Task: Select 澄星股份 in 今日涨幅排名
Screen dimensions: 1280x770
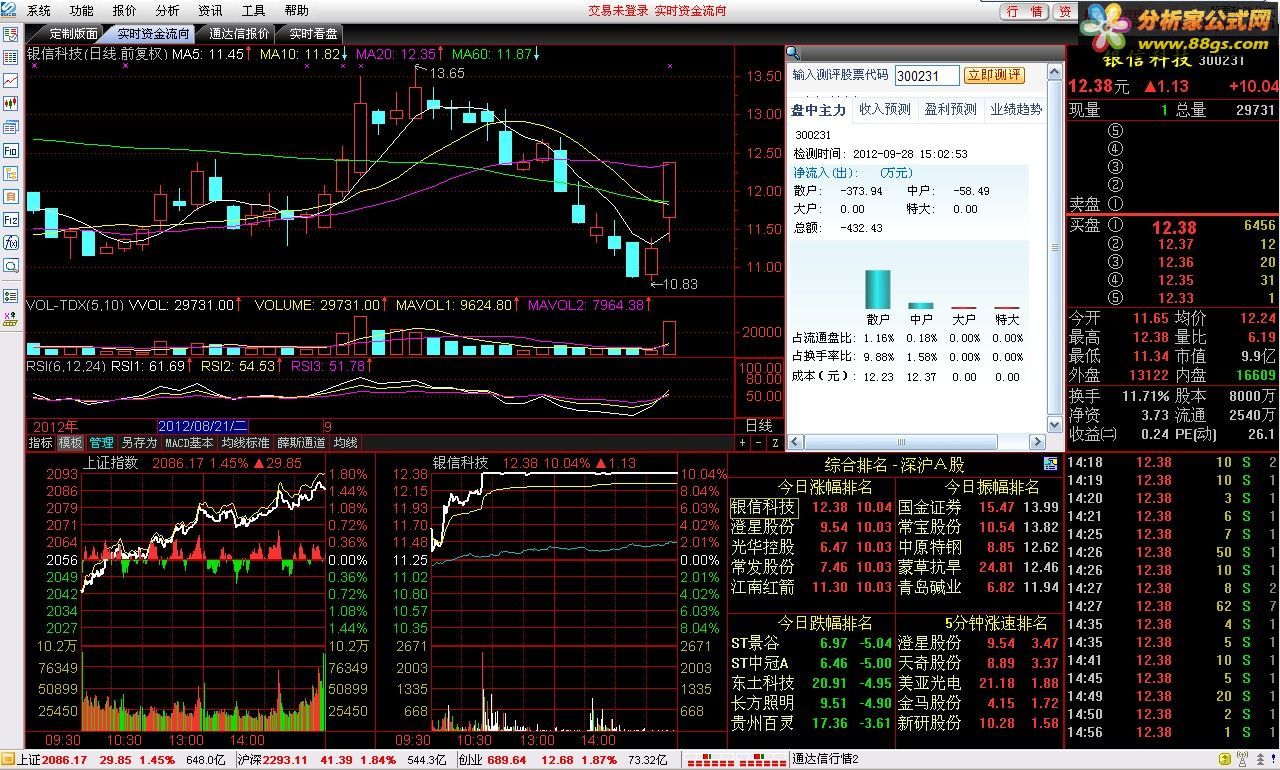Action: [764, 527]
